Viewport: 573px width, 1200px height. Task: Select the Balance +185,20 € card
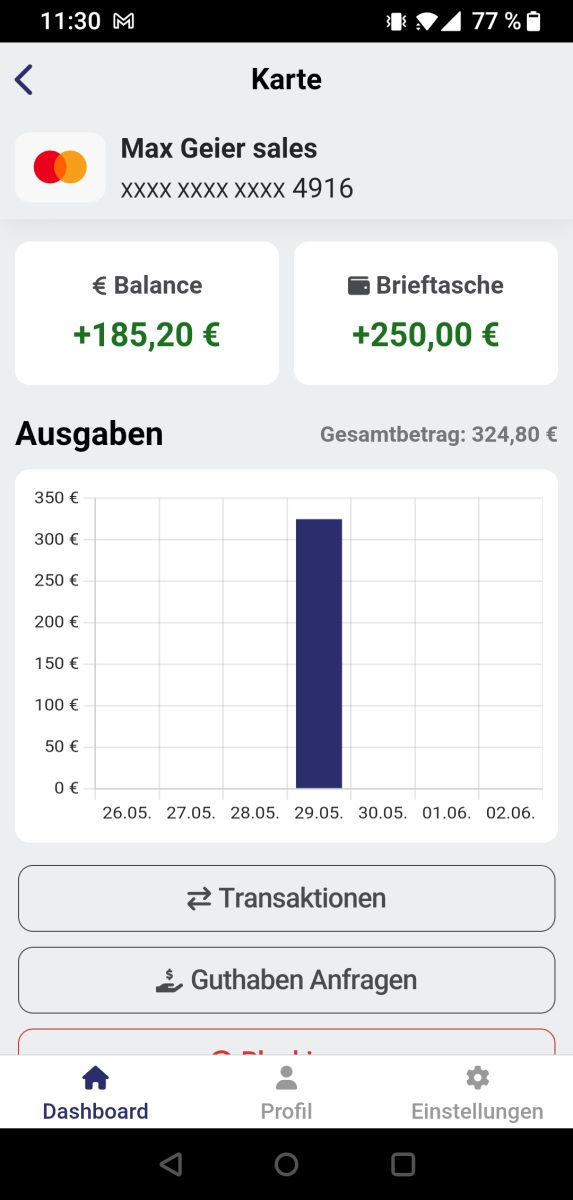[x=147, y=313]
